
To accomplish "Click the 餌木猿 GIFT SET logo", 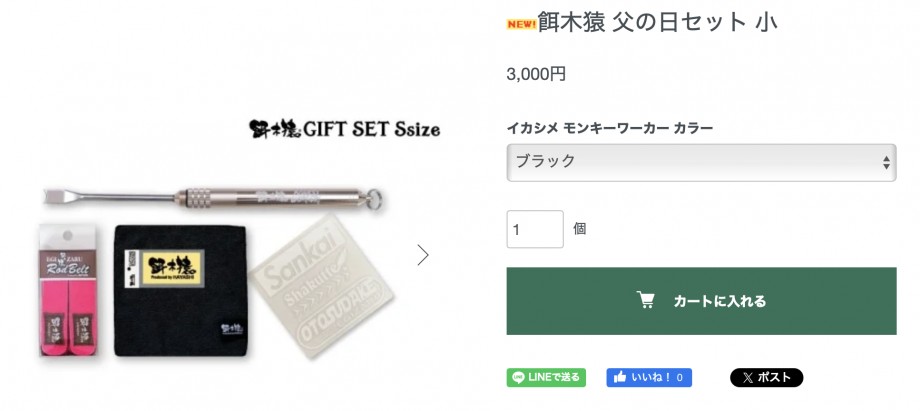I will pos(344,129).
